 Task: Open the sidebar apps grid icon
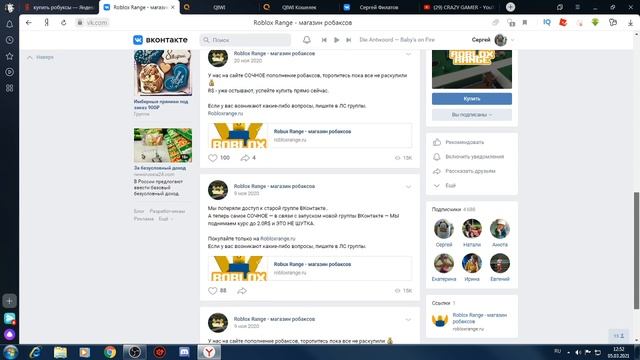coord(9,88)
